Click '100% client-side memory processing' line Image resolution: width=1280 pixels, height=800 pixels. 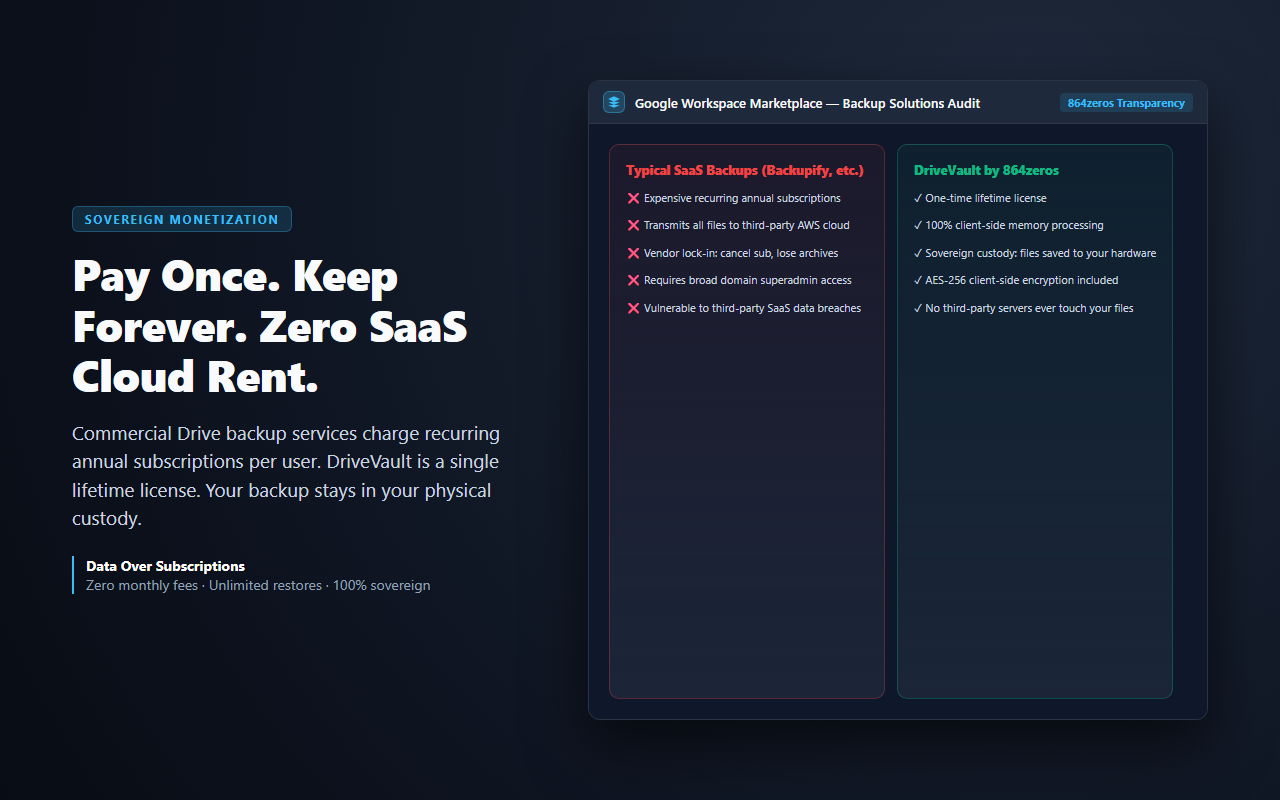click(x=1009, y=226)
